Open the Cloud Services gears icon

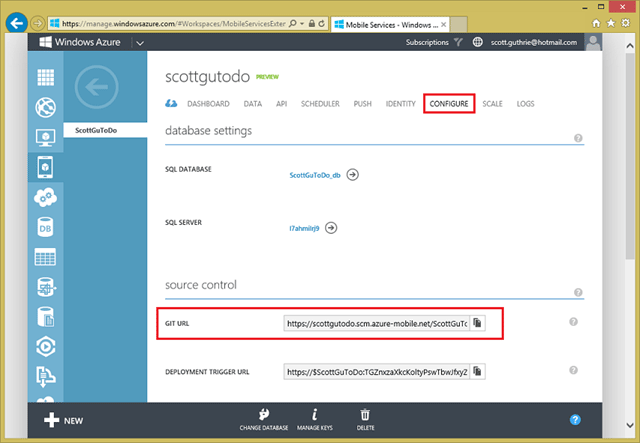click(45, 198)
